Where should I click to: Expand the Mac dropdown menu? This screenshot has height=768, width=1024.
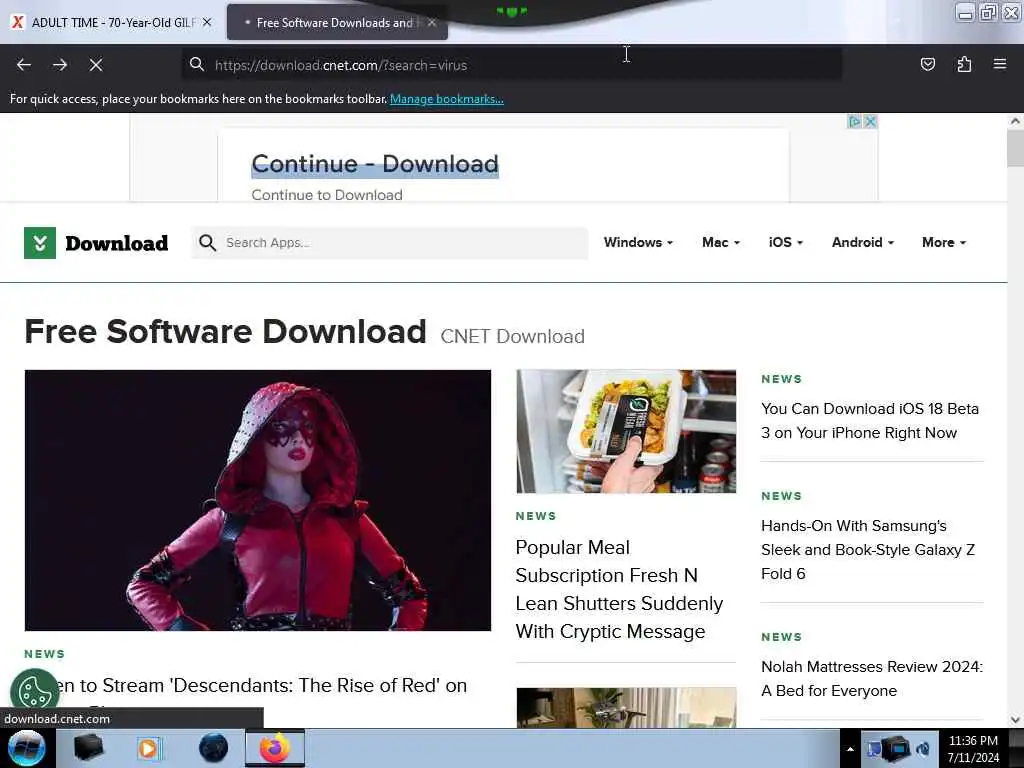click(721, 242)
